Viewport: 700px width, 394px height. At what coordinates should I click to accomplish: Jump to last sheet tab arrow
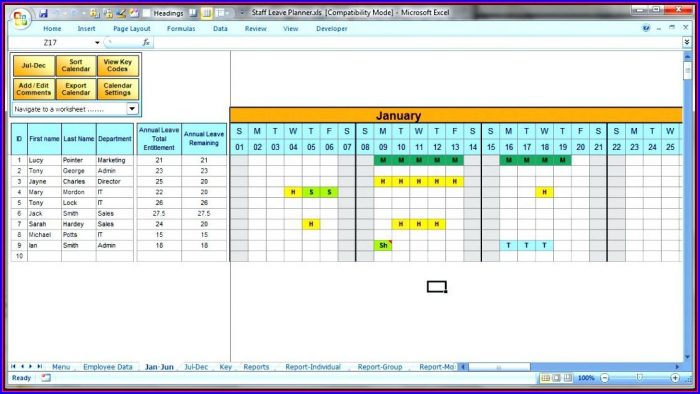click(39, 366)
